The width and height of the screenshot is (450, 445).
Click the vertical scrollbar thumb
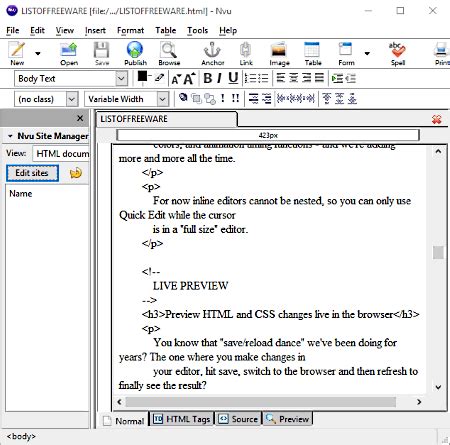(x=438, y=252)
